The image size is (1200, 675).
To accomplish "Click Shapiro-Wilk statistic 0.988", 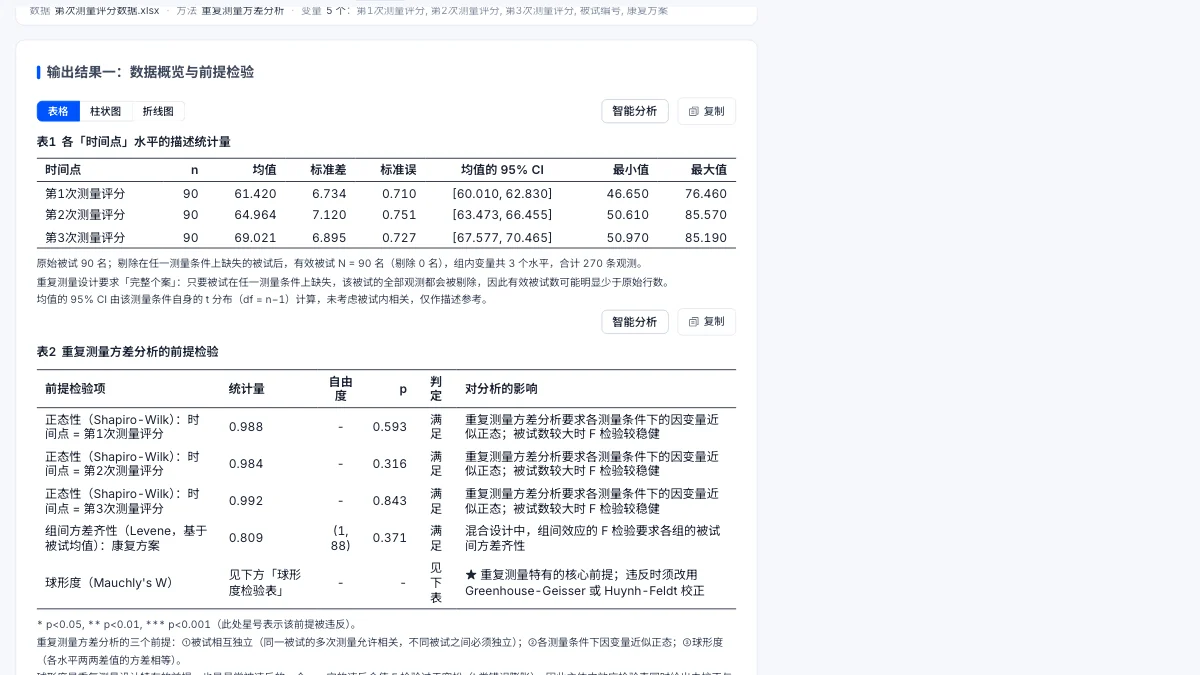I will click(246, 427).
